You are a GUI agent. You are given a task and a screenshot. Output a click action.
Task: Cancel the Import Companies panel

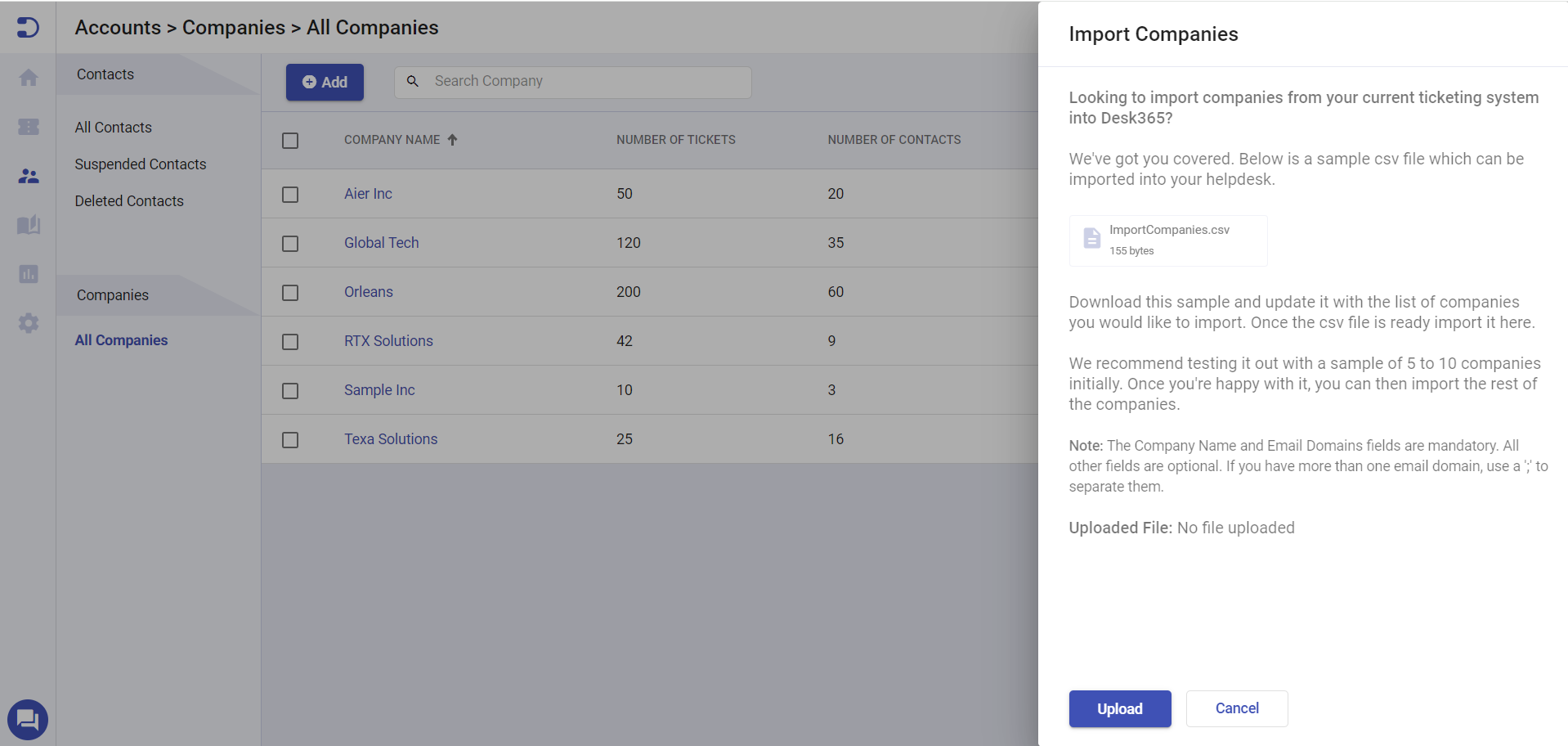pyautogui.click(x=1236, y=708)
